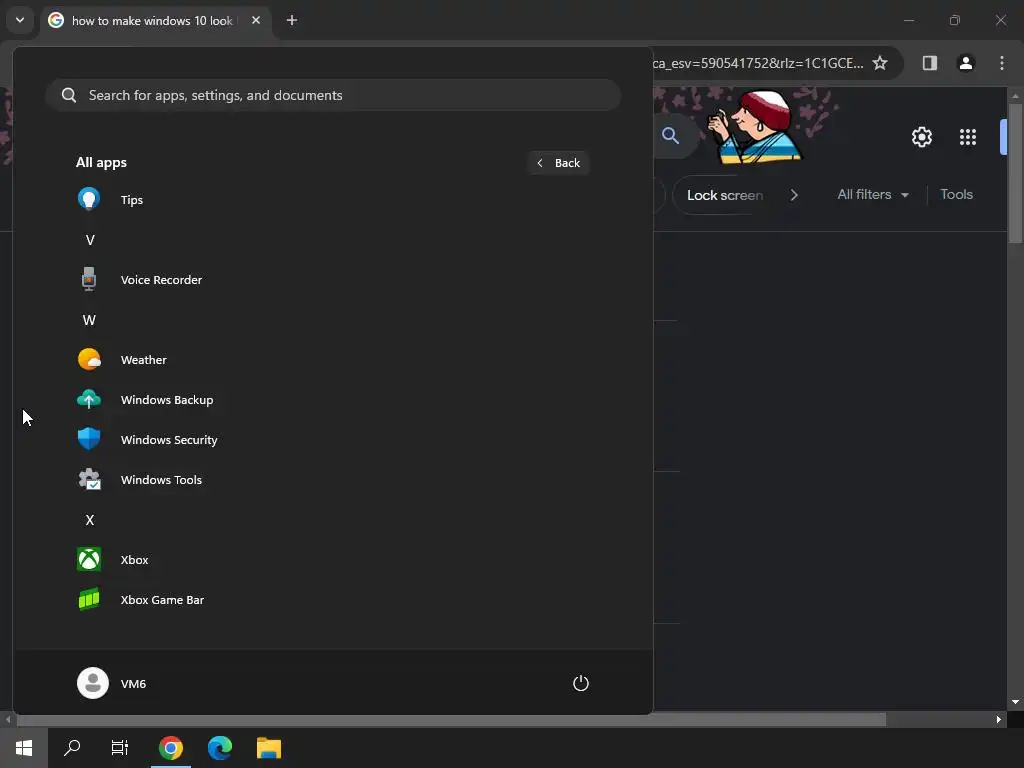The image size is (1024, 768).
Task: Open a new Chrome tab
Action: click(292, 20)
